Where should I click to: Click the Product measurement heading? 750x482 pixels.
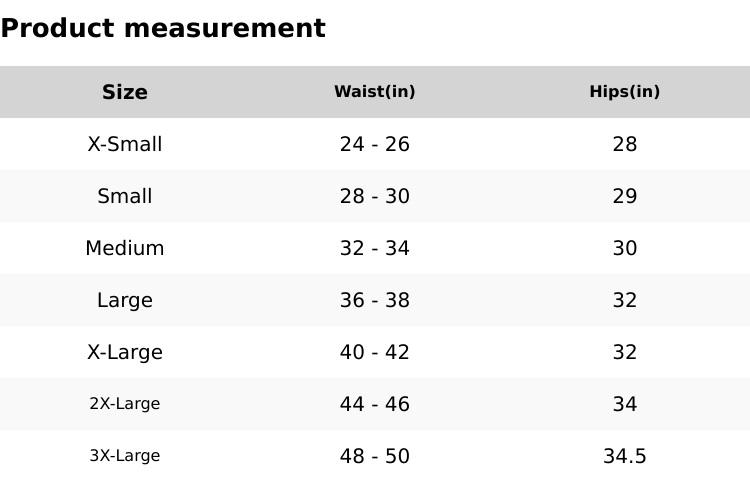163,29
